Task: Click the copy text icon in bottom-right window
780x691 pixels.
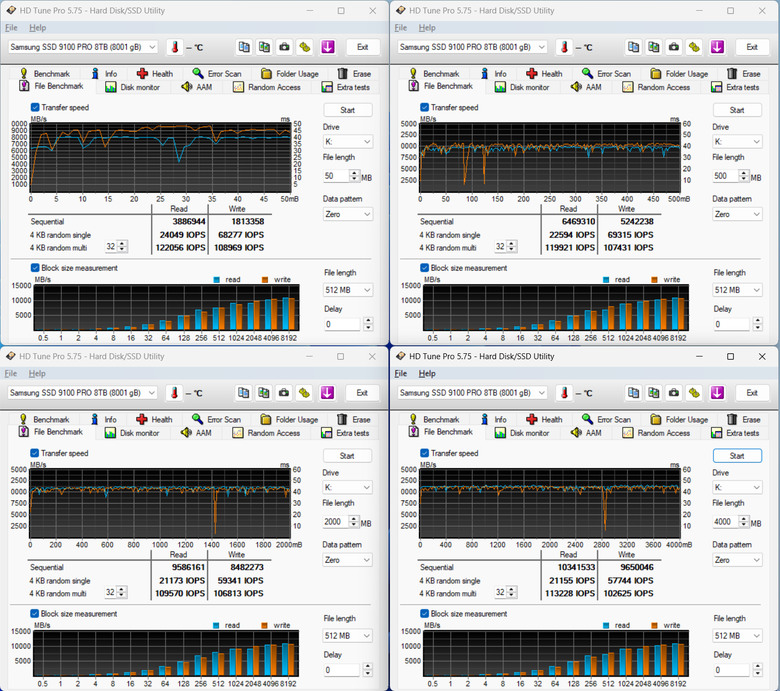Action: pos(633,393)
